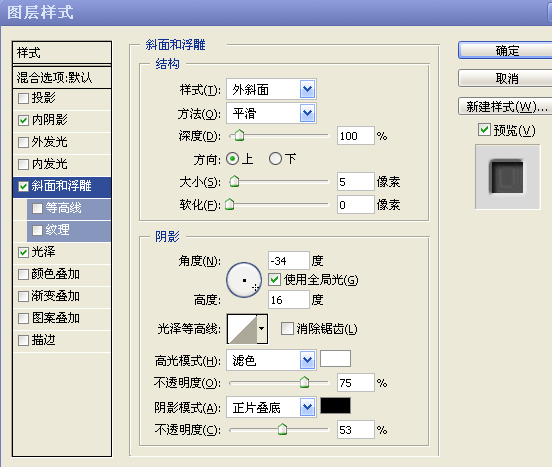Enable the 投影 drop shadow checkbox

pyautogui.click(x=23, y=98)
